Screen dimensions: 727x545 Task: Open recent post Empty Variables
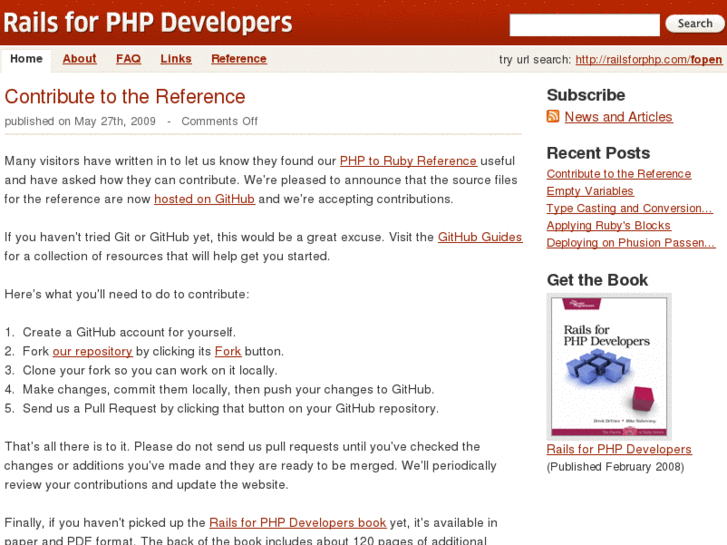[590, 191]
